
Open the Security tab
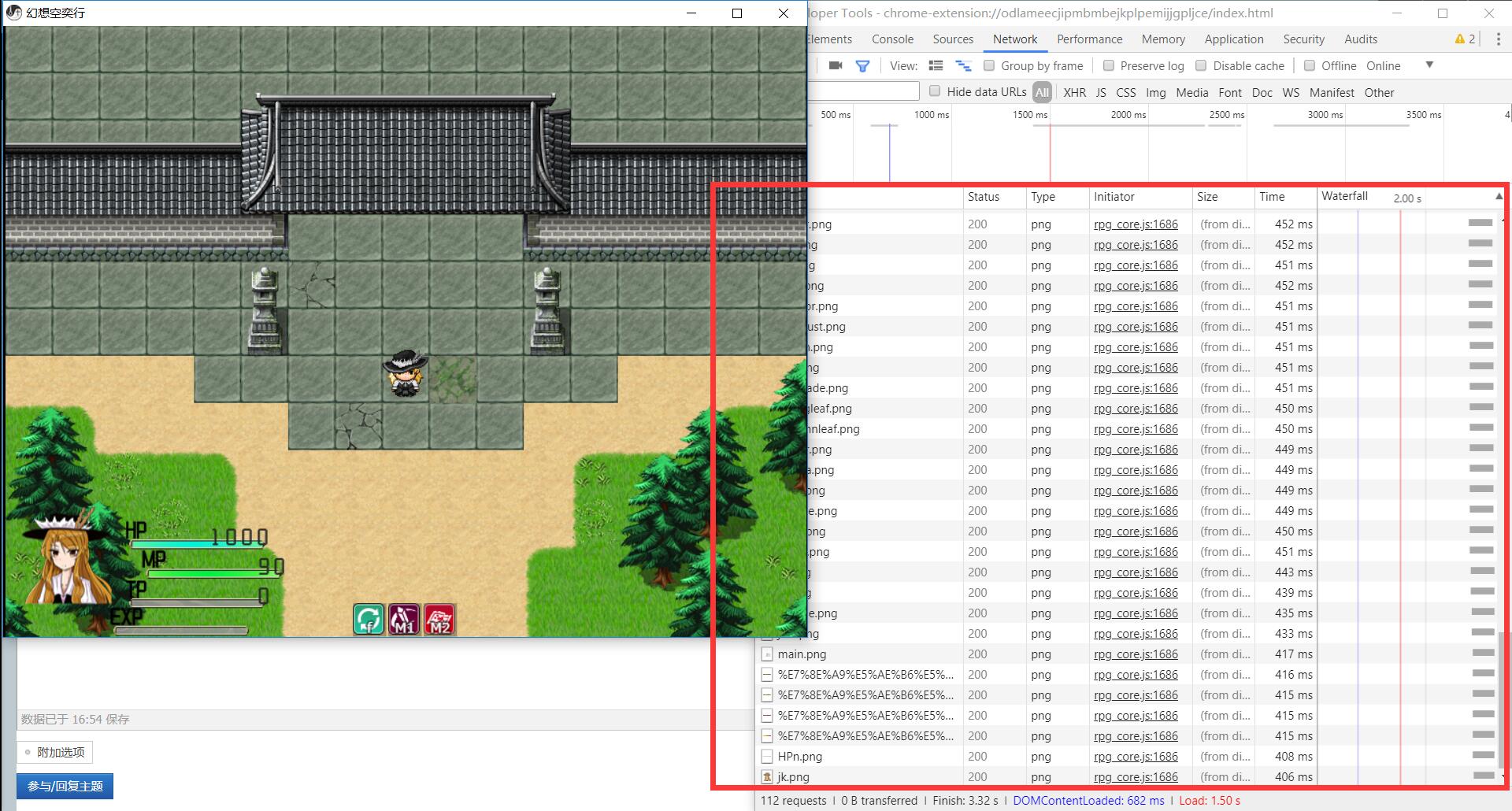pos(1303,39)
